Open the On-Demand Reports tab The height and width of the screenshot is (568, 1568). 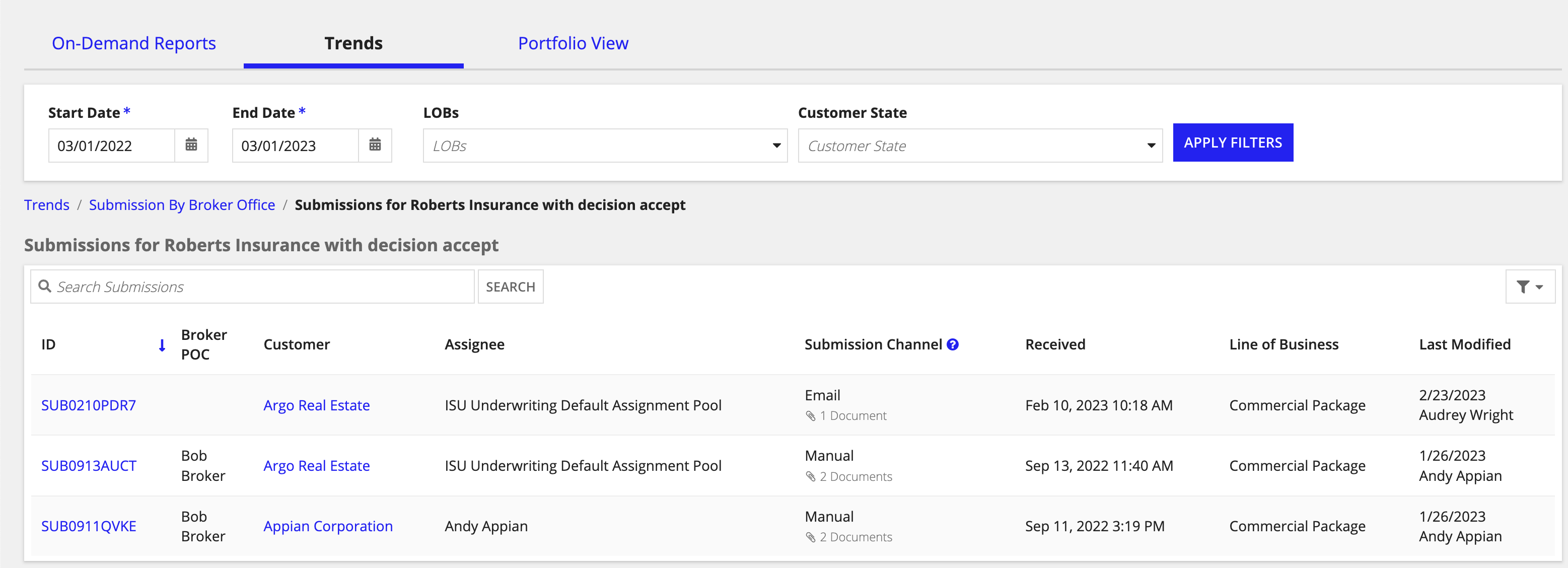coord(134,43)
